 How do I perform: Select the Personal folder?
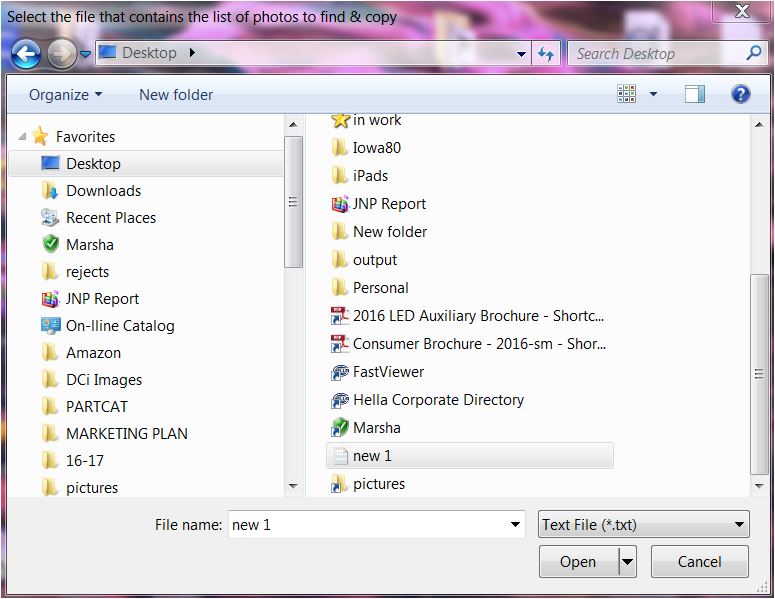tap(370, 288)
